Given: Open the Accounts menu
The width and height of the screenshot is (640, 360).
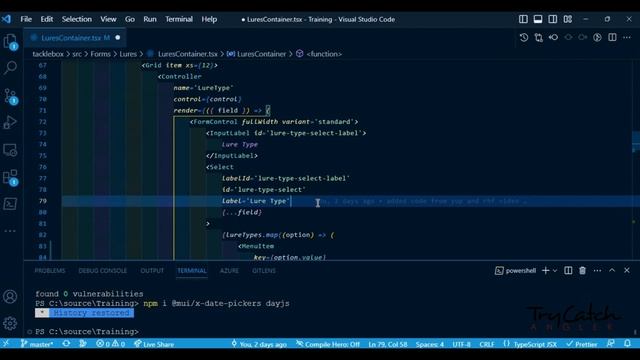Looking at the screenshot, I should click(10, 296).
